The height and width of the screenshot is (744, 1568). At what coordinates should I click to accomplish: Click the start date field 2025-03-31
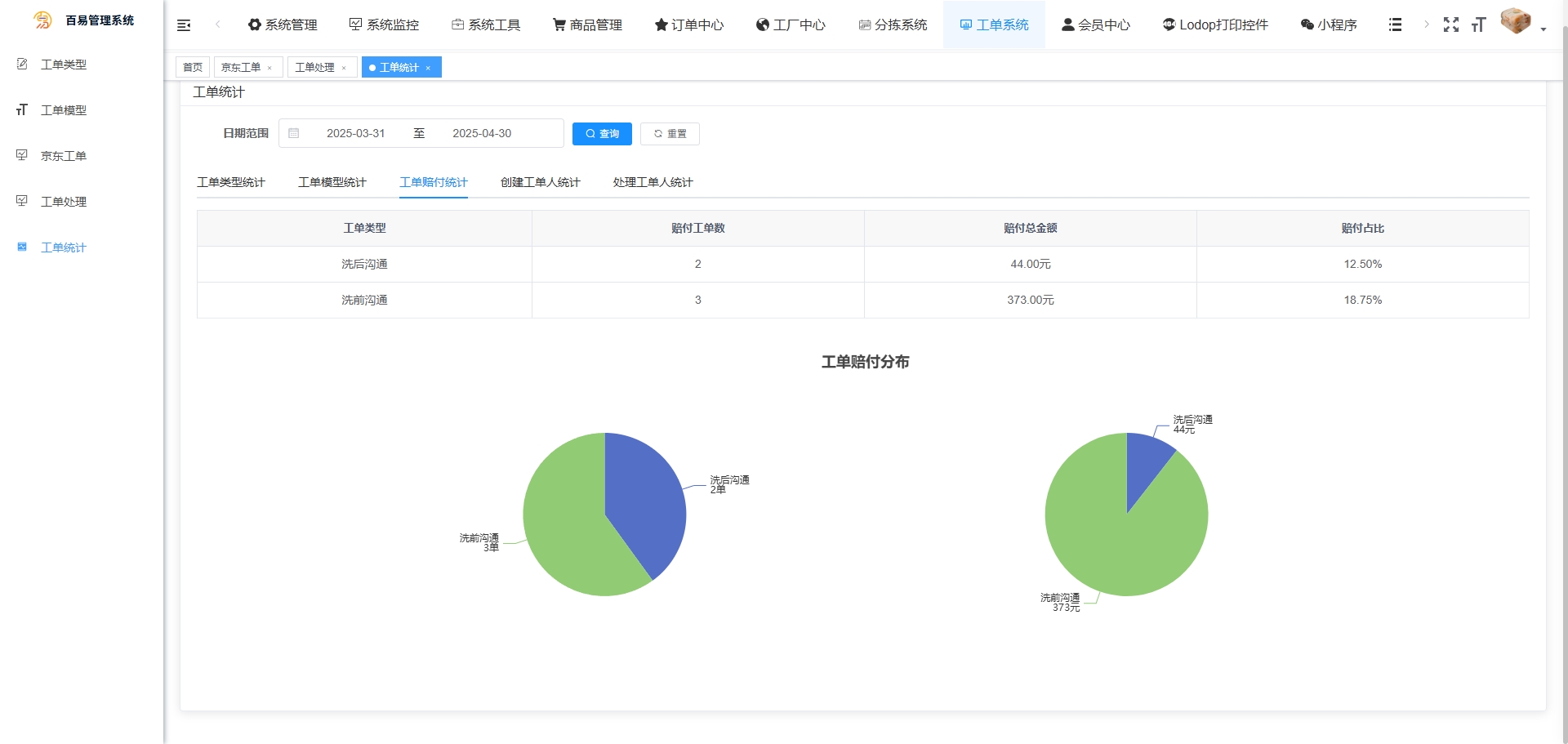(355, 133)
